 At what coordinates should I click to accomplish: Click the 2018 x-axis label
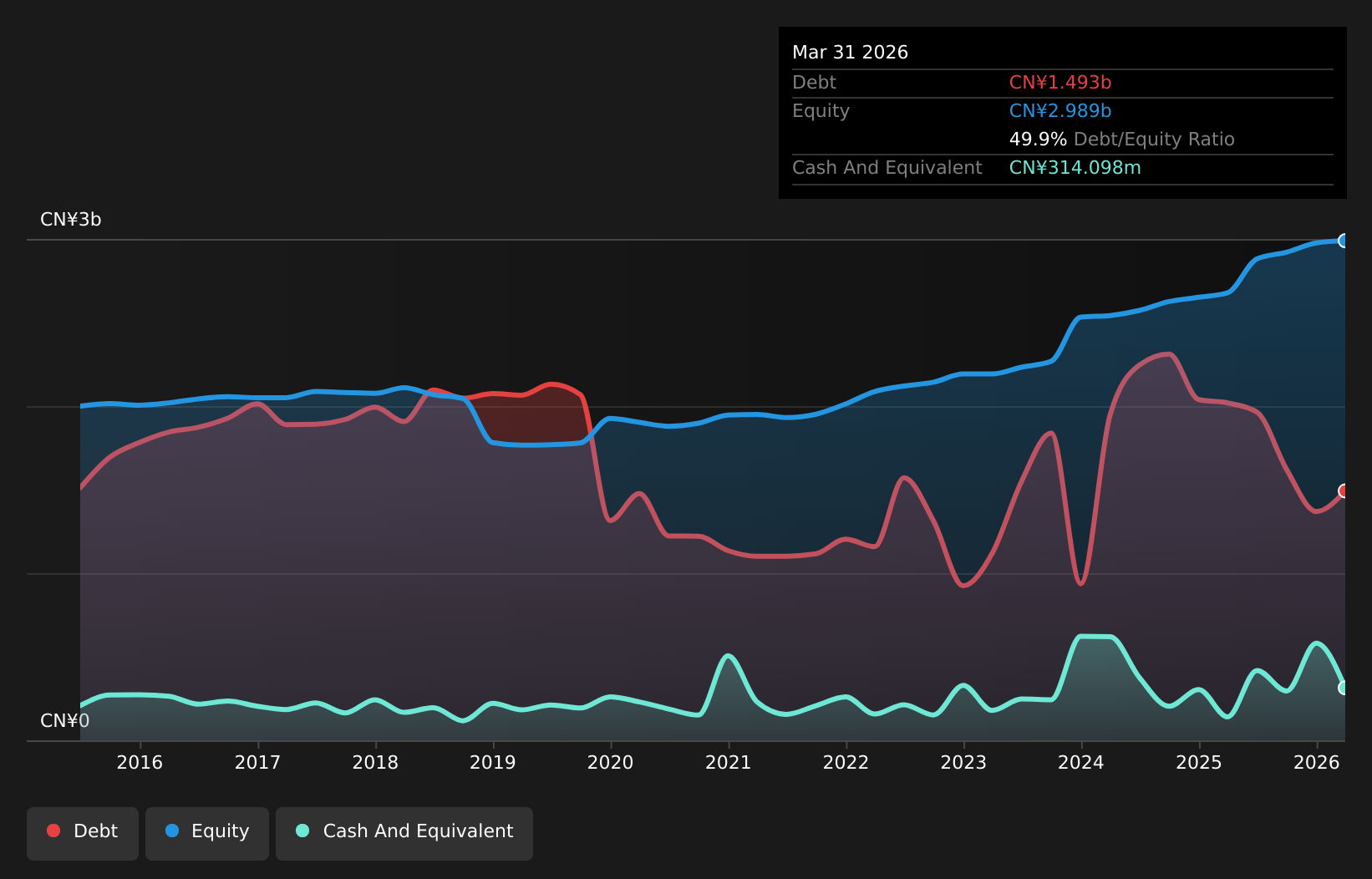pyautogui.click(x=375, y=762)
